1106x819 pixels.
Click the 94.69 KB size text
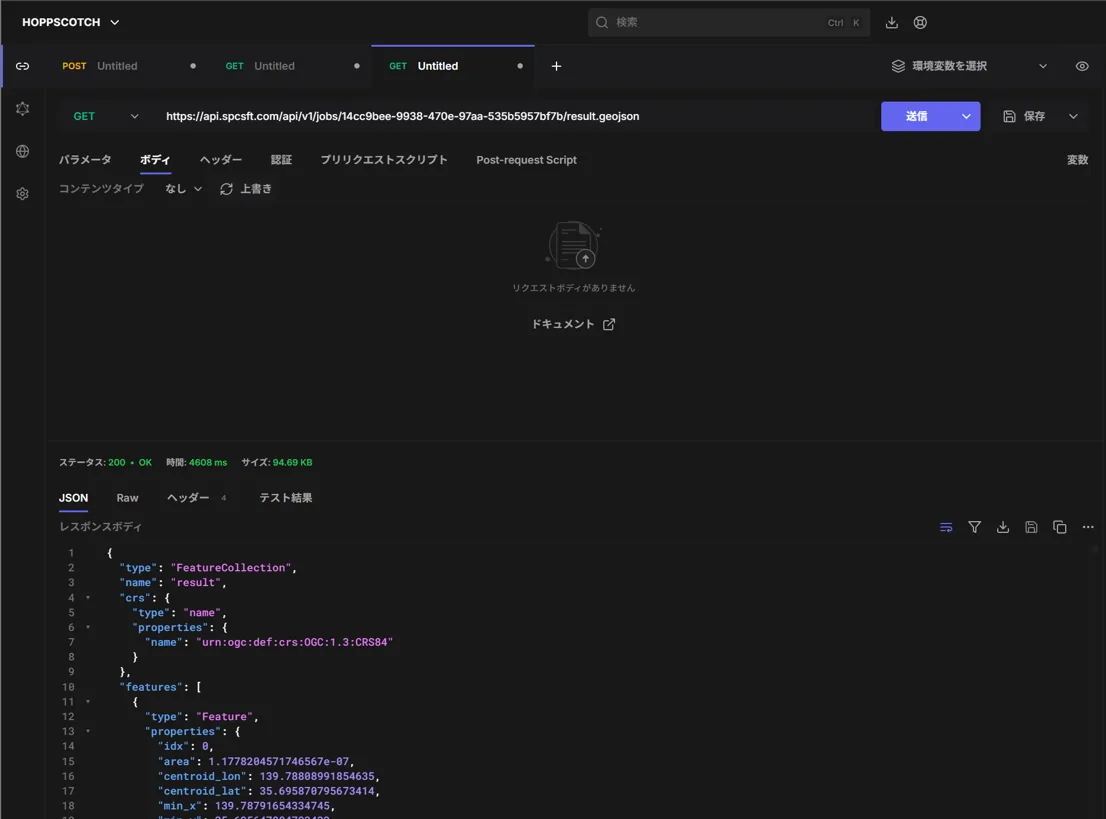click(292, 463)
